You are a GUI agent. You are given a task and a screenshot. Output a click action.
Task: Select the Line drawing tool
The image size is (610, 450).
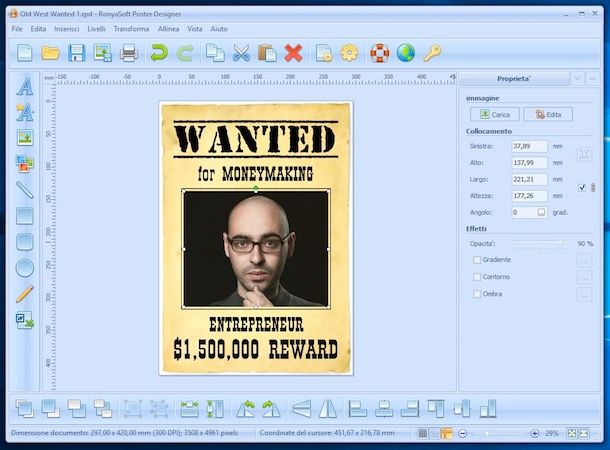tap(25, 190)
